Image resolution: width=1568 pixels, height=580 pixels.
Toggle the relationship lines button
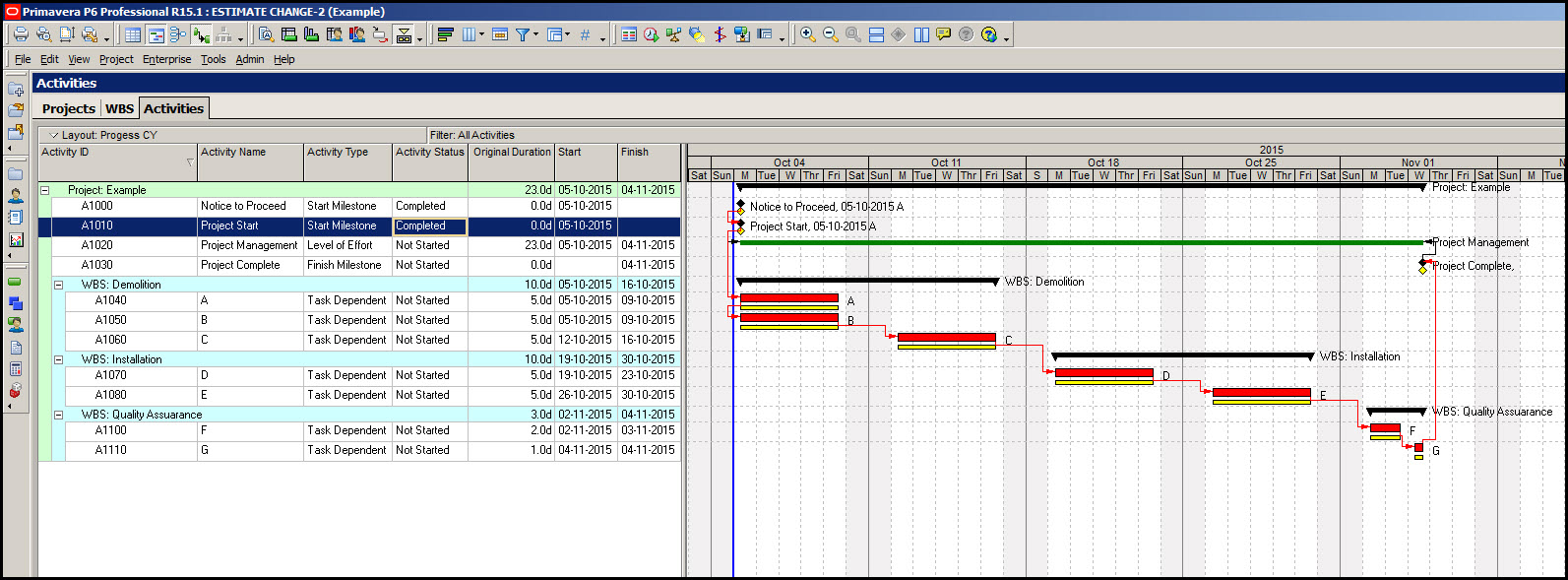[201, 34]
